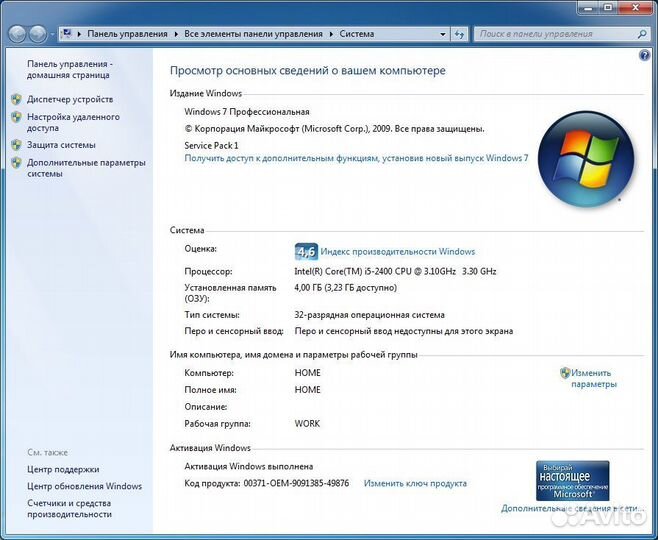
Task: Open Индекс производительности Windows link
Action: coord(398,251)
